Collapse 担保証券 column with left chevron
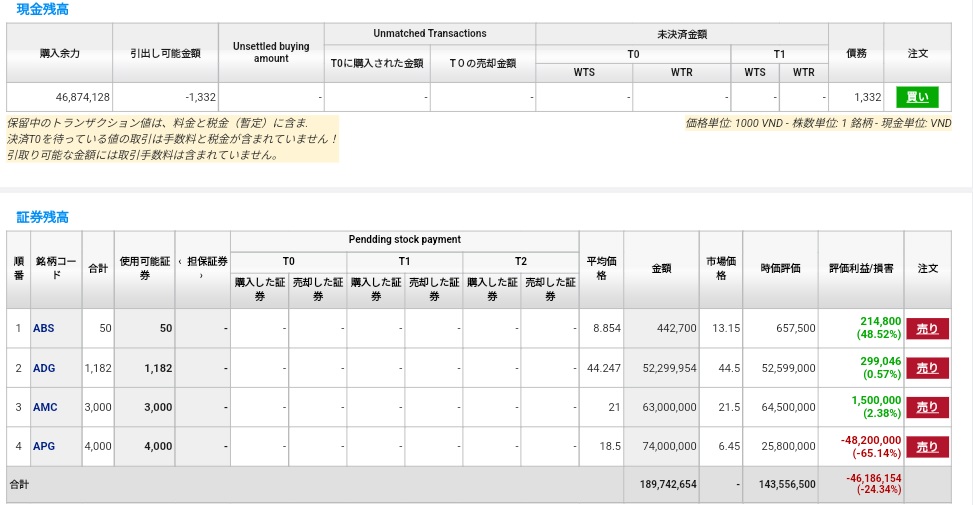This screenshot has width=973, height=505. [180, 262]
